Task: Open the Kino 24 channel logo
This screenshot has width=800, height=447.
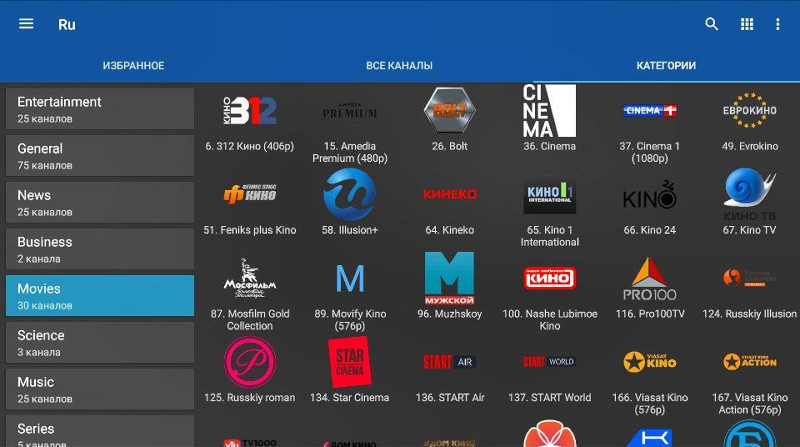Action: pyautogui.click(x=649, y=194)
